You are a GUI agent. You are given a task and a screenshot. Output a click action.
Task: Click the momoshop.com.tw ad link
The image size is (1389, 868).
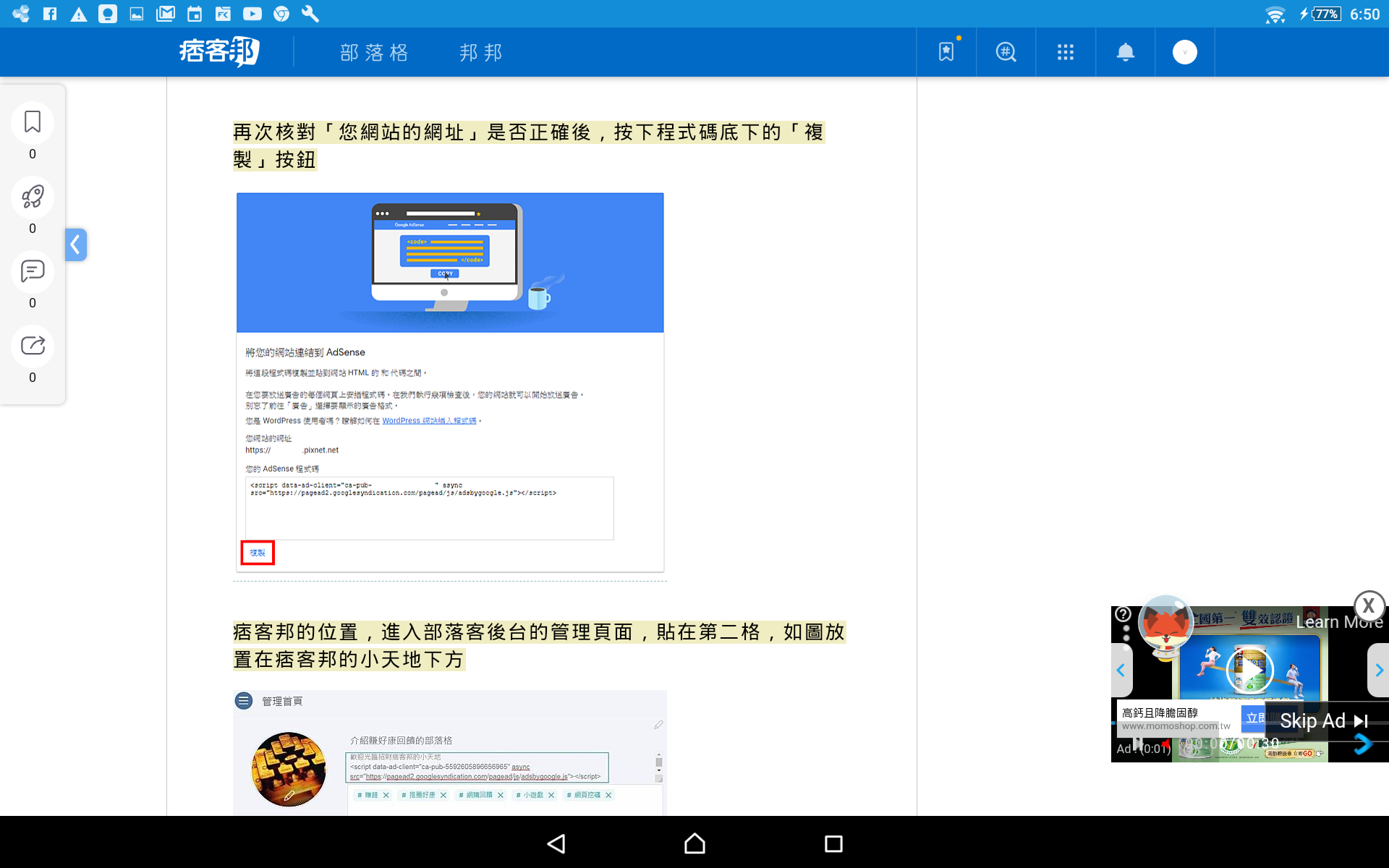coord(1176,726)
